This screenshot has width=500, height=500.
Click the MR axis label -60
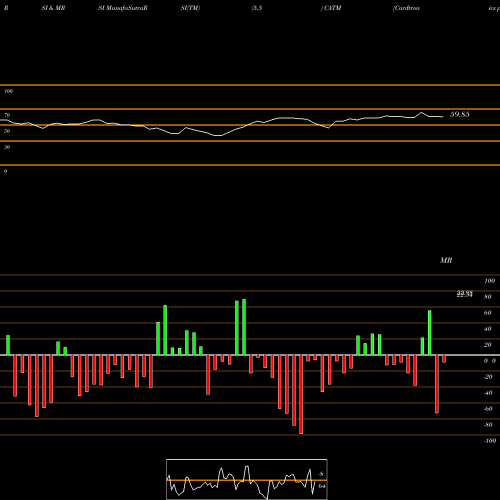[488, 409]
